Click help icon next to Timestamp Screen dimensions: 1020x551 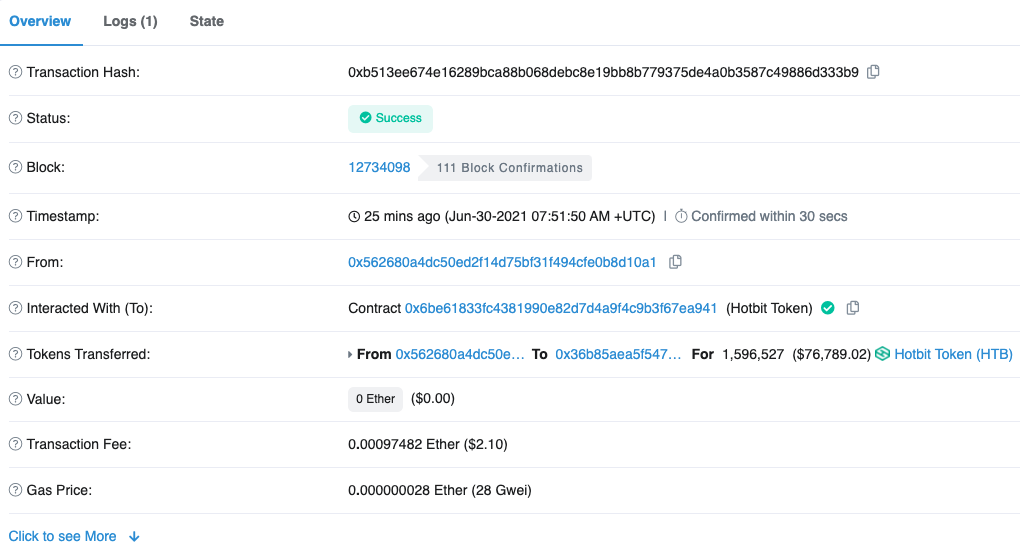[15, 216]
